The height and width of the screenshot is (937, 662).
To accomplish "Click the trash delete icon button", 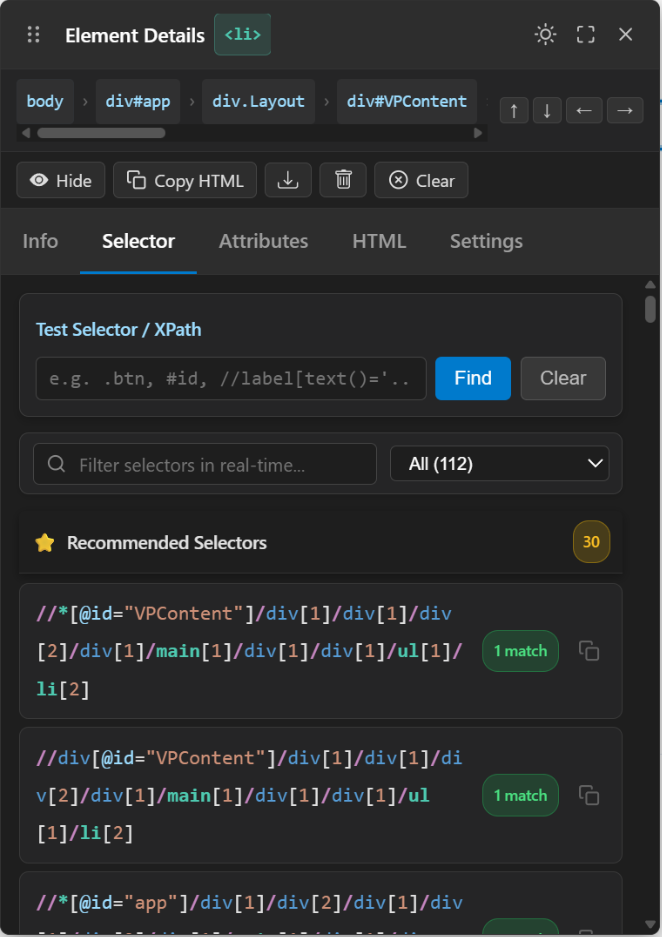I will click(x=343, y=180).
